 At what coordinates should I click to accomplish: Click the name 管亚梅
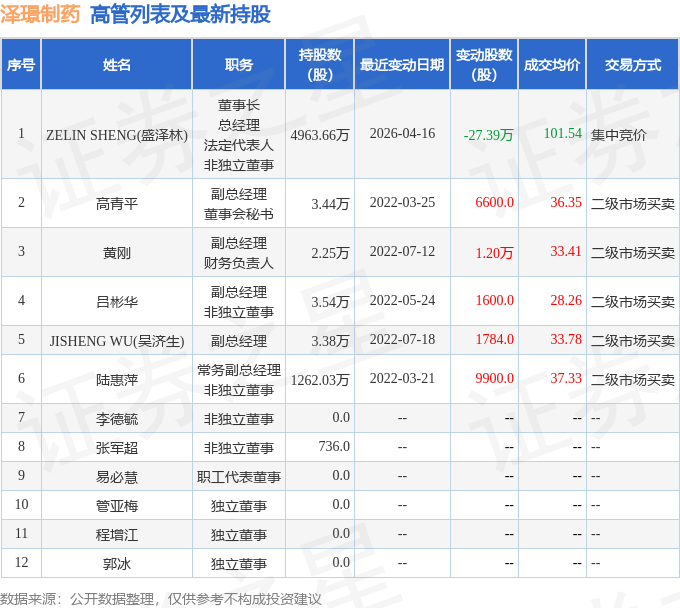[117, 507]
